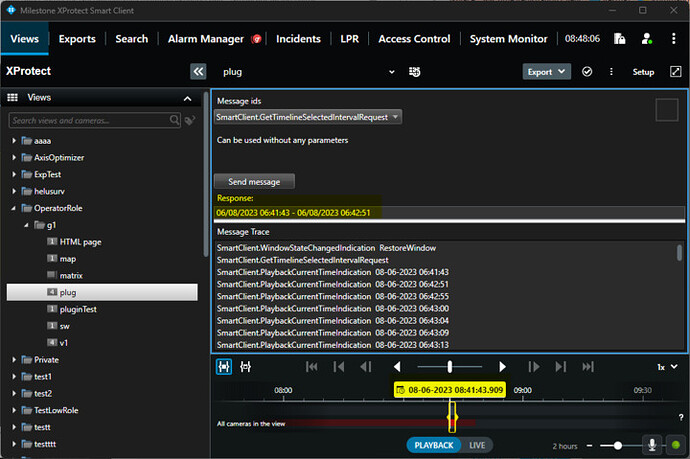Open the main settings and more menu

click(x=673, y=39)
